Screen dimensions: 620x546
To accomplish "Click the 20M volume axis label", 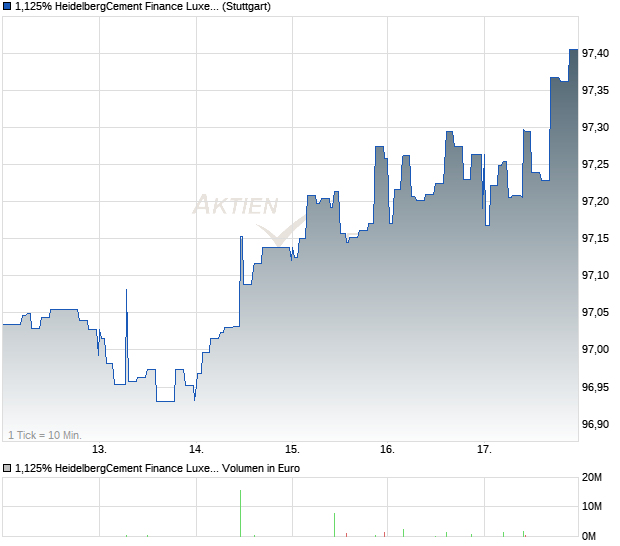I will pyautogui.click(x=592, y=478).
